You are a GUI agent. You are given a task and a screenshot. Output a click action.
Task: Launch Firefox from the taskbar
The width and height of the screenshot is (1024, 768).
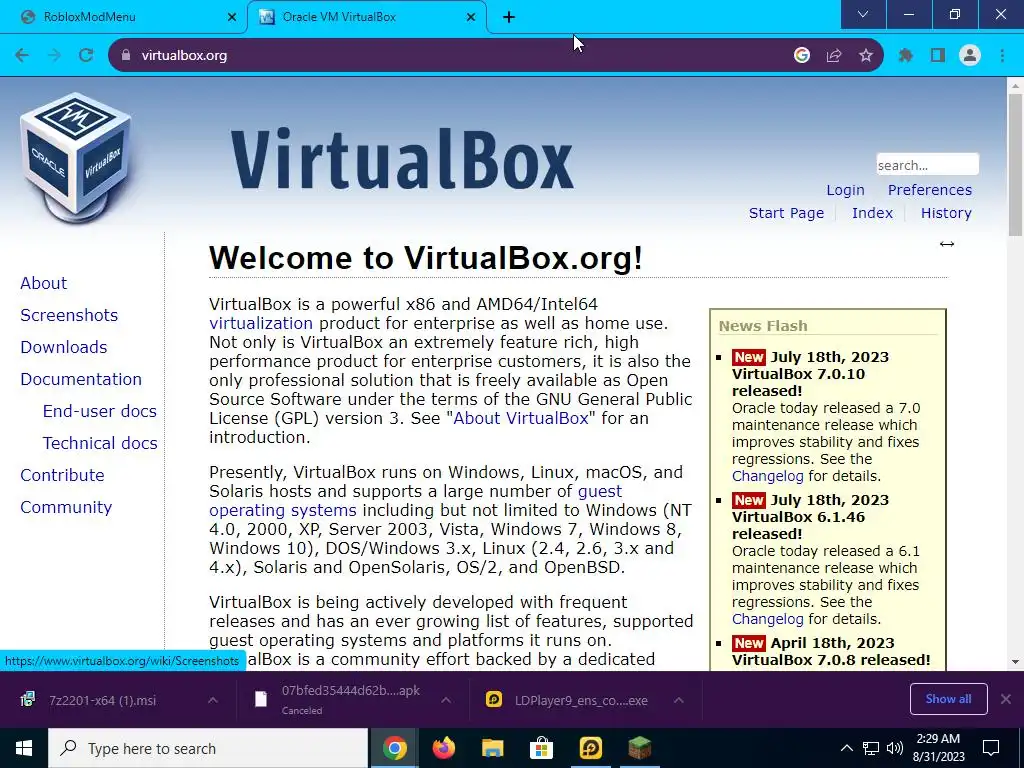pyautogui.click(x=444, y=748)
